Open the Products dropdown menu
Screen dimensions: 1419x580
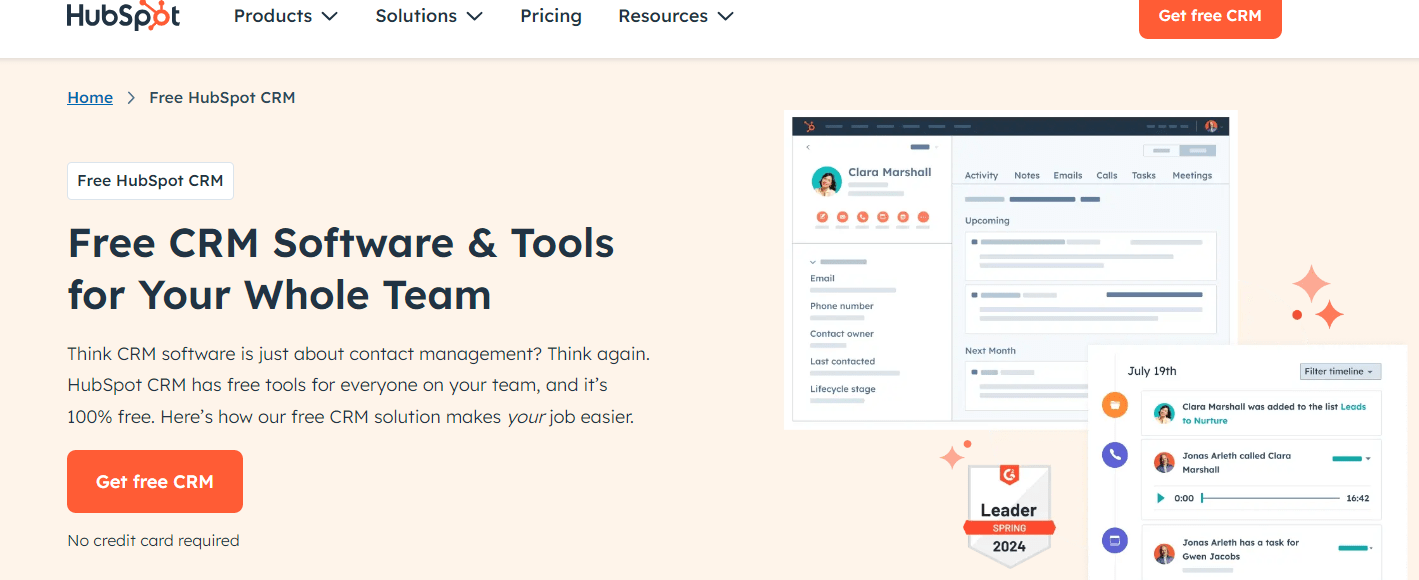285,16
